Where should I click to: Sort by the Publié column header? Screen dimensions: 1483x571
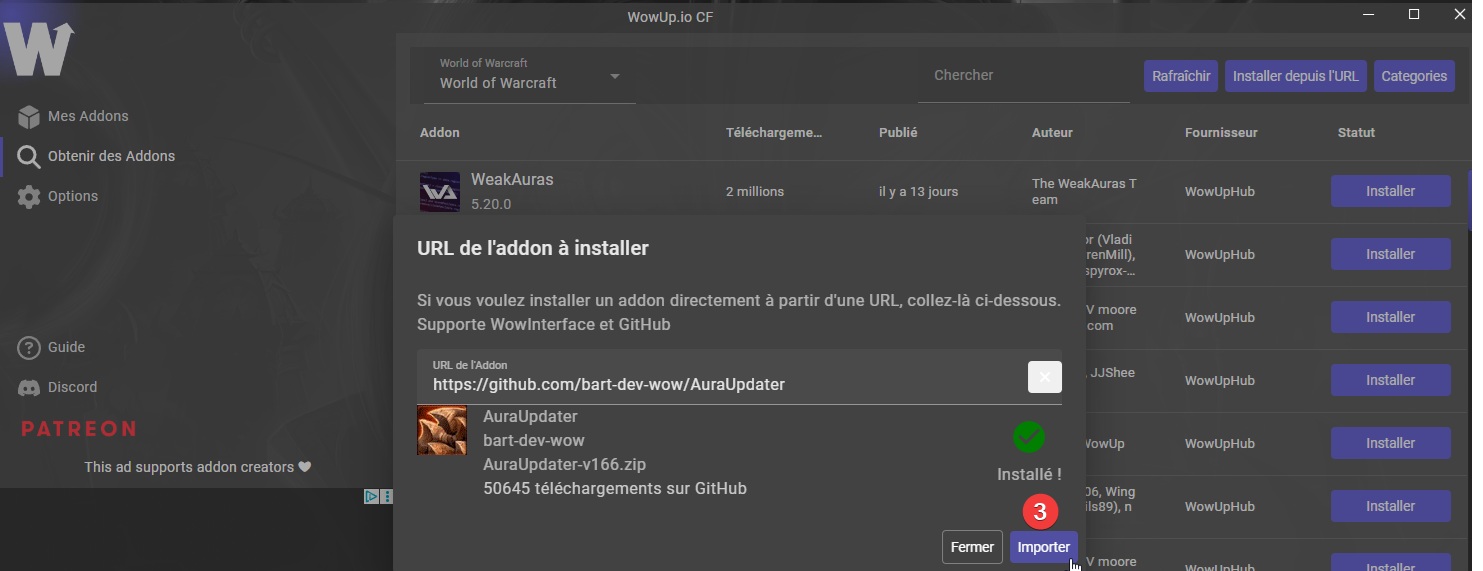coord(898,132)
